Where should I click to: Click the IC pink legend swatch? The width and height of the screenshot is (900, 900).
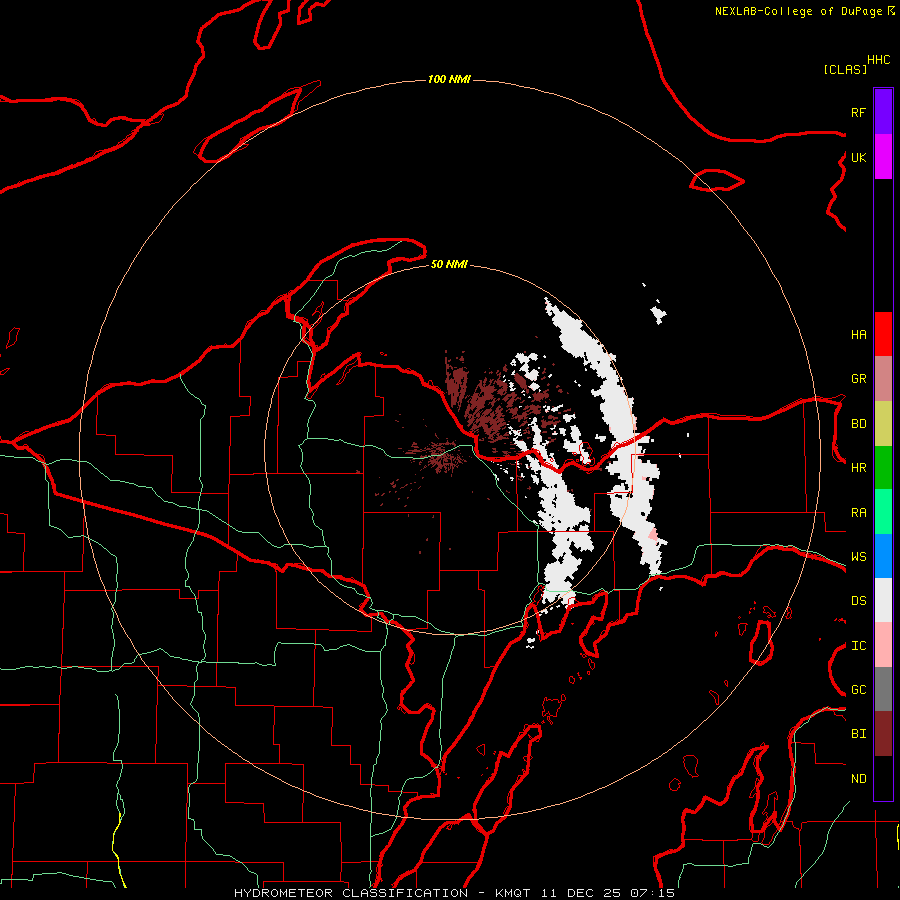click(883, 645)
